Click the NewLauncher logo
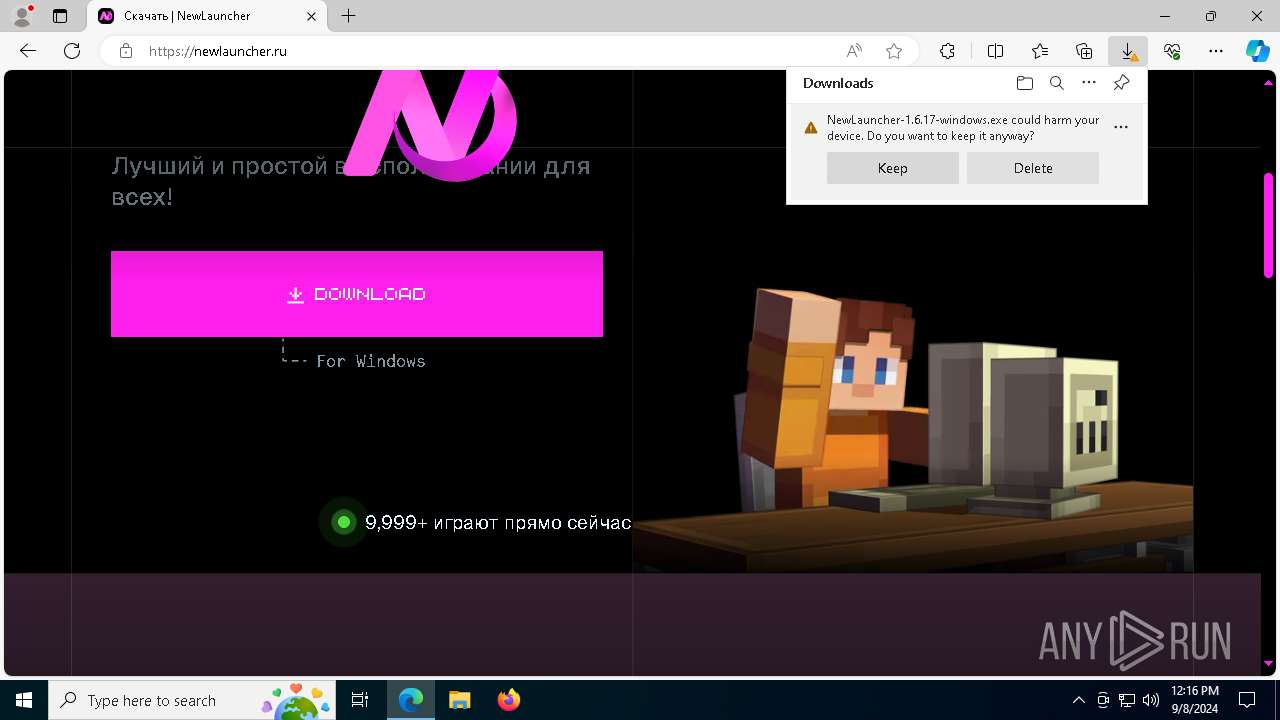 tap(432, 125)
